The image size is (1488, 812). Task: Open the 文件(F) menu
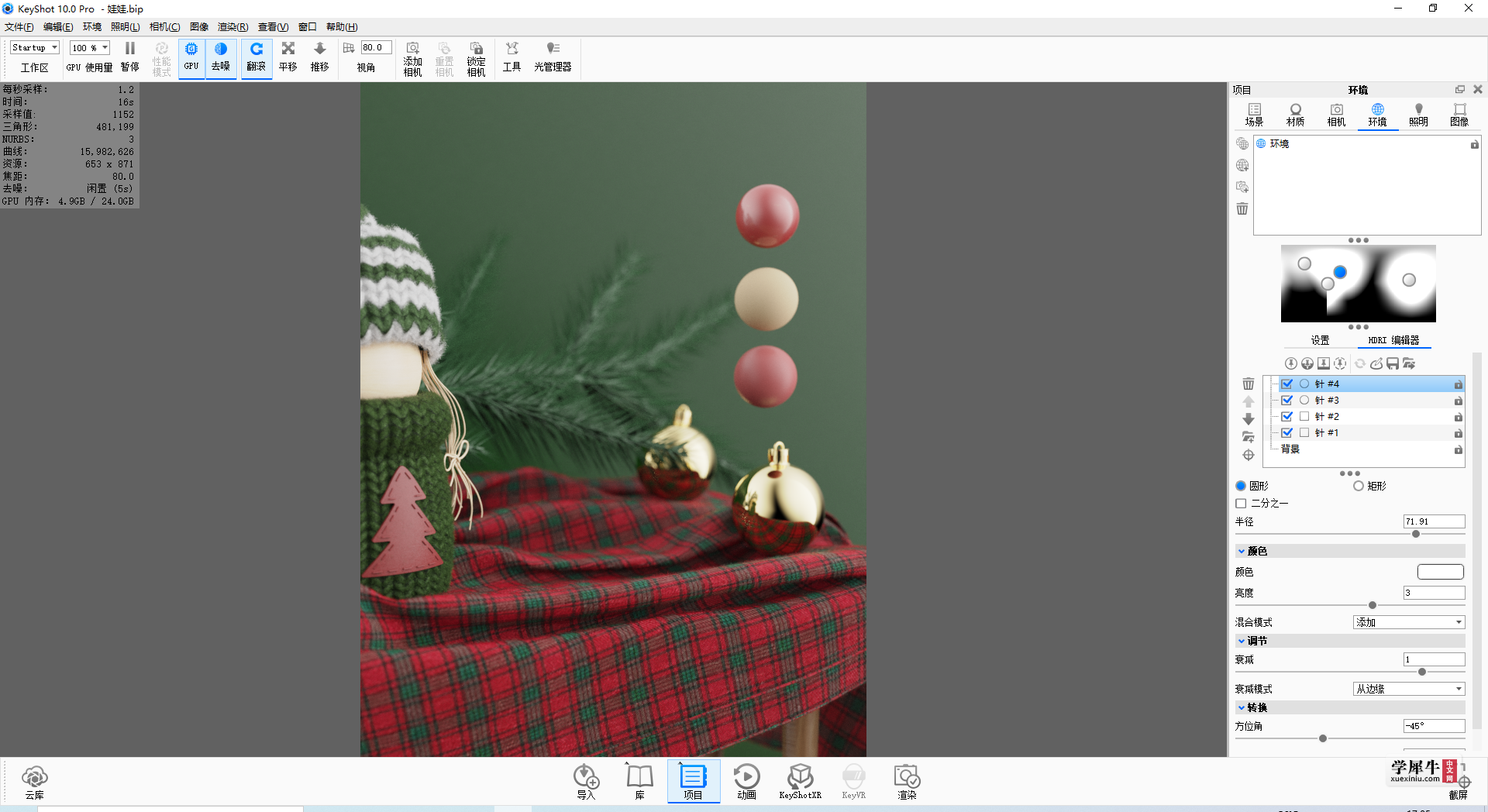[x=19, y=27]
